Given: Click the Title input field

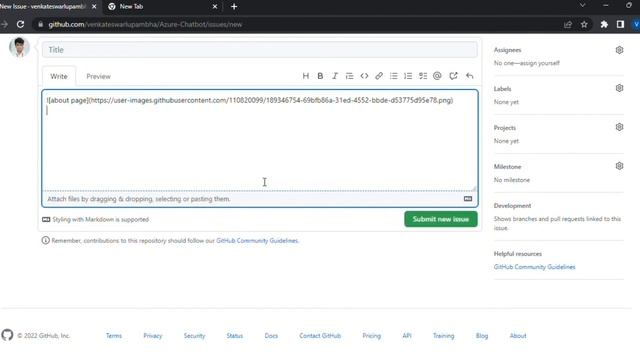Looking at the screenshot, I should pos(260,50).
